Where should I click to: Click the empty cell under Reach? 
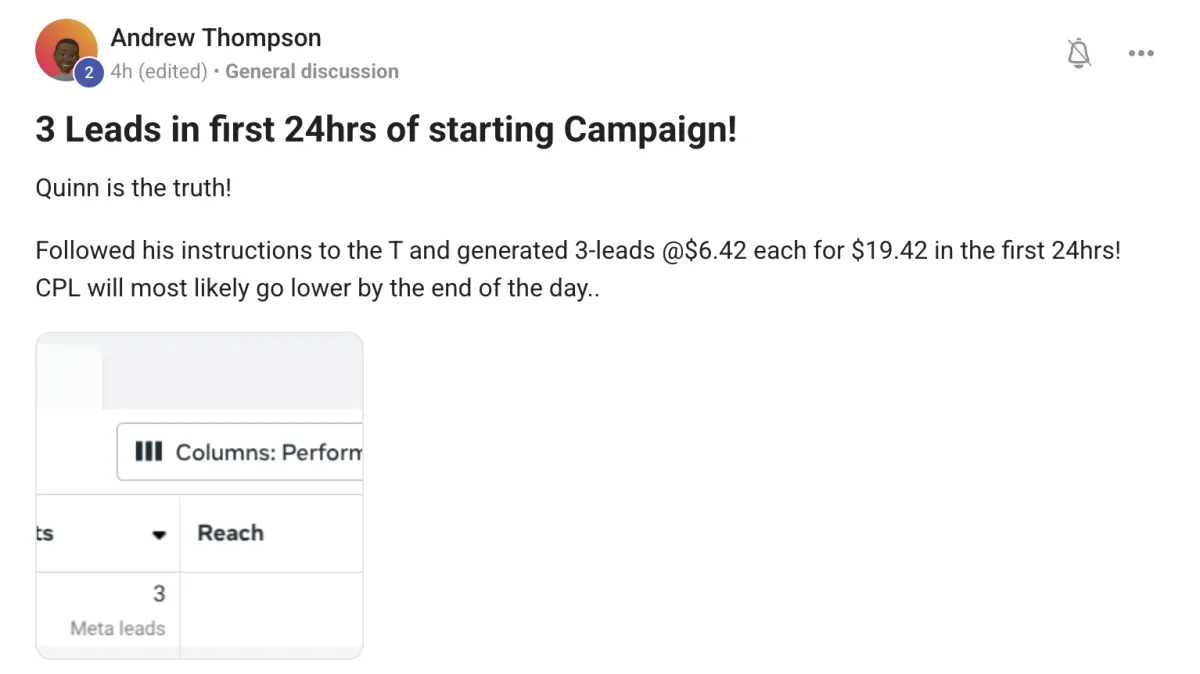coord(270,612)
